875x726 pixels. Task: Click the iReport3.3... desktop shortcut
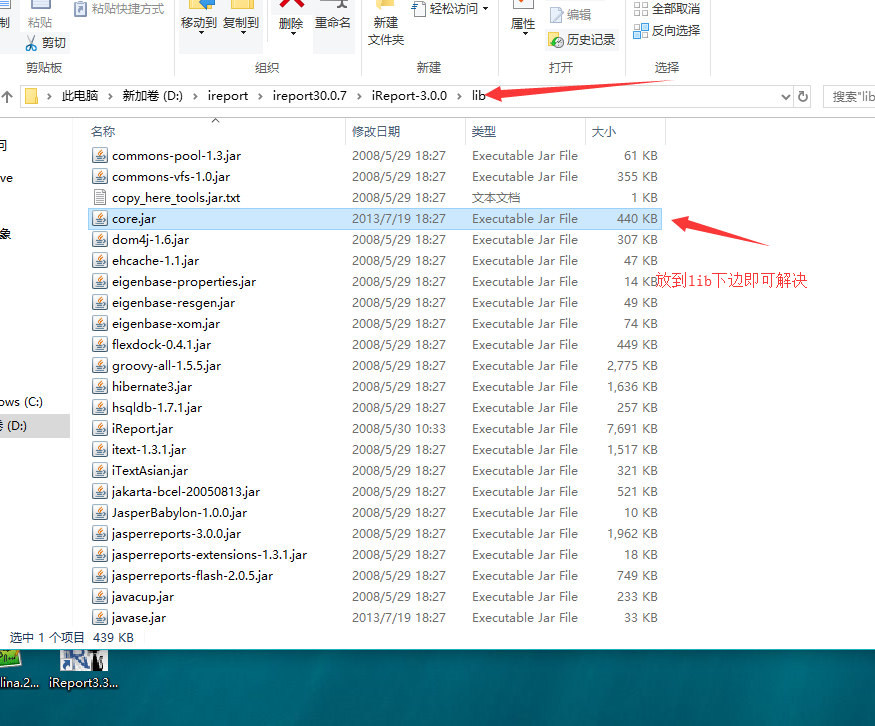coord(83,670)
